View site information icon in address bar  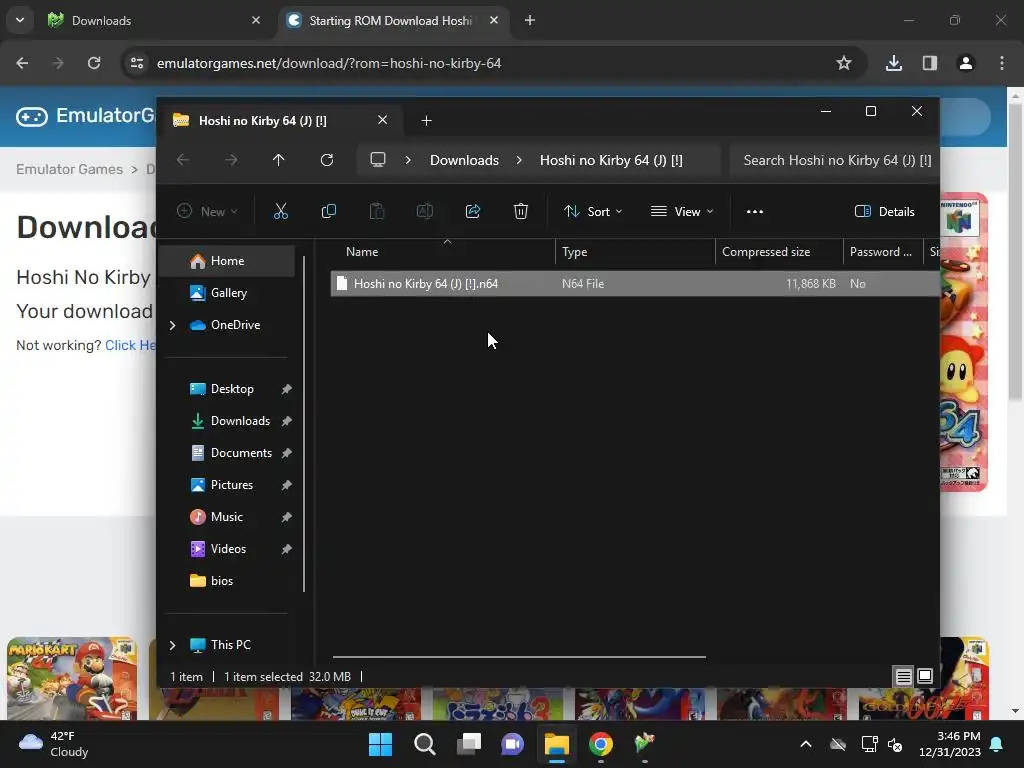pyautogui.click(x=136, y=63)
